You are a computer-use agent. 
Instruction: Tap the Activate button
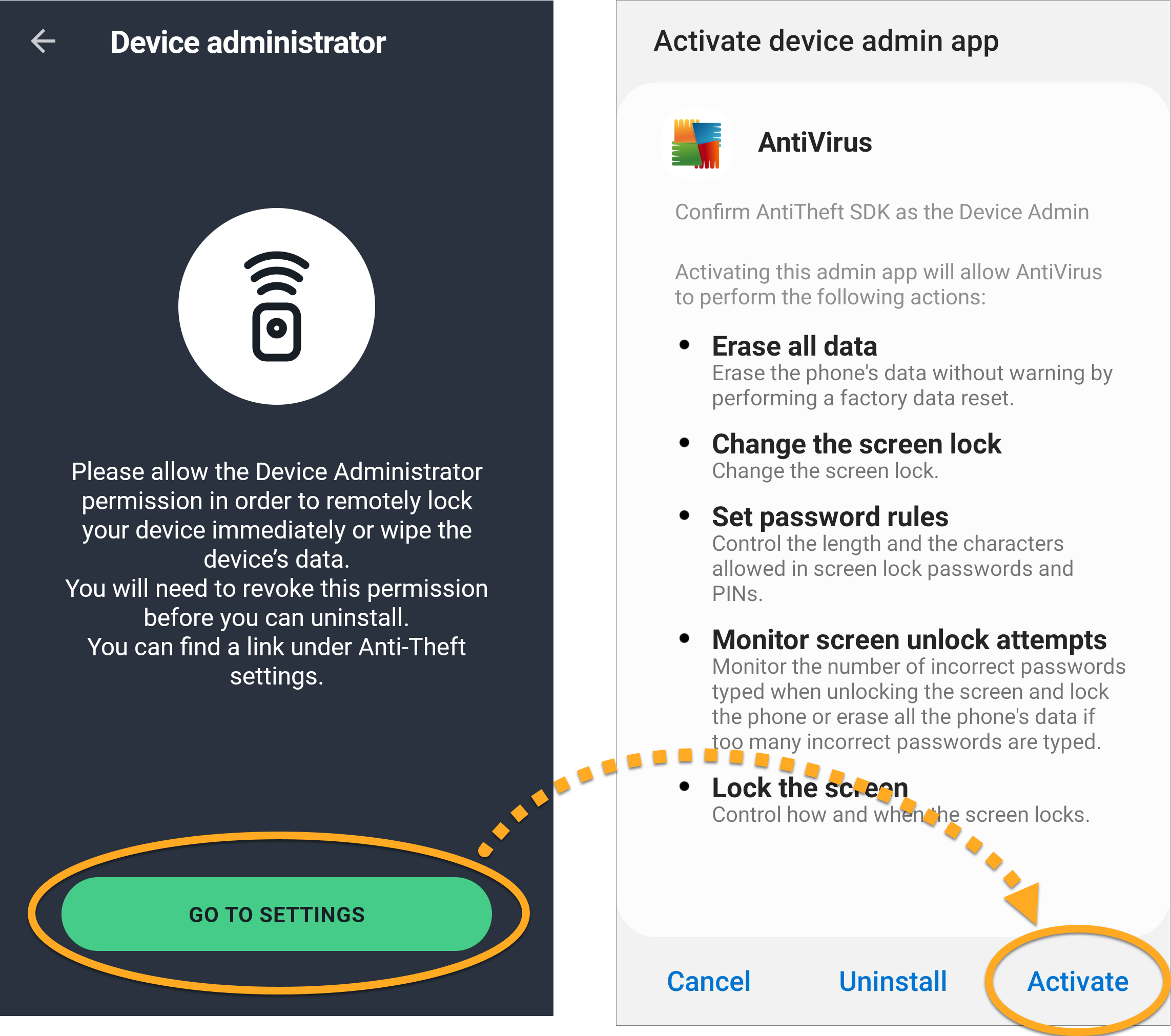tap(1078, 982)
